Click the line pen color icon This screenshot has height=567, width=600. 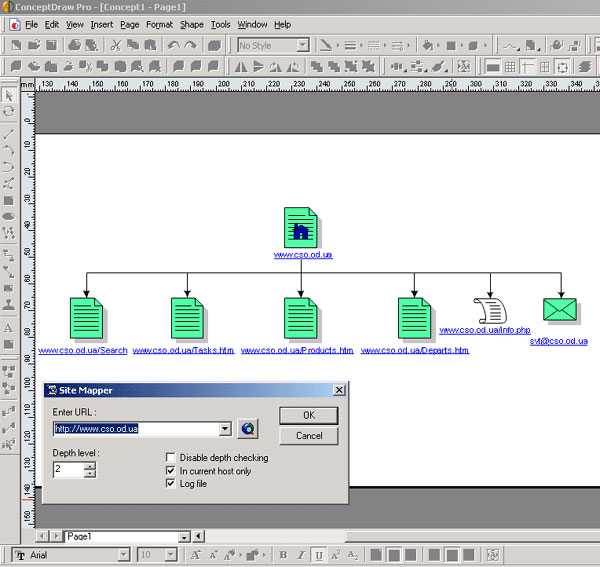tap(326, 46)
